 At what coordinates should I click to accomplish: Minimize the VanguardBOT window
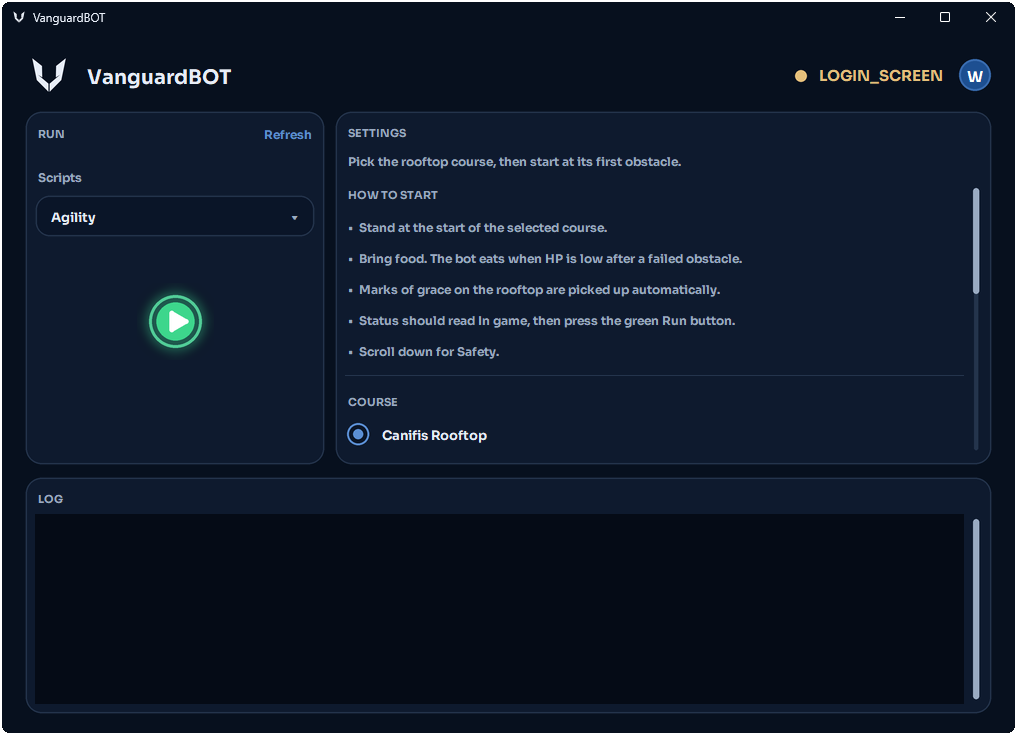pyautogui.click(x=900, y=18)
